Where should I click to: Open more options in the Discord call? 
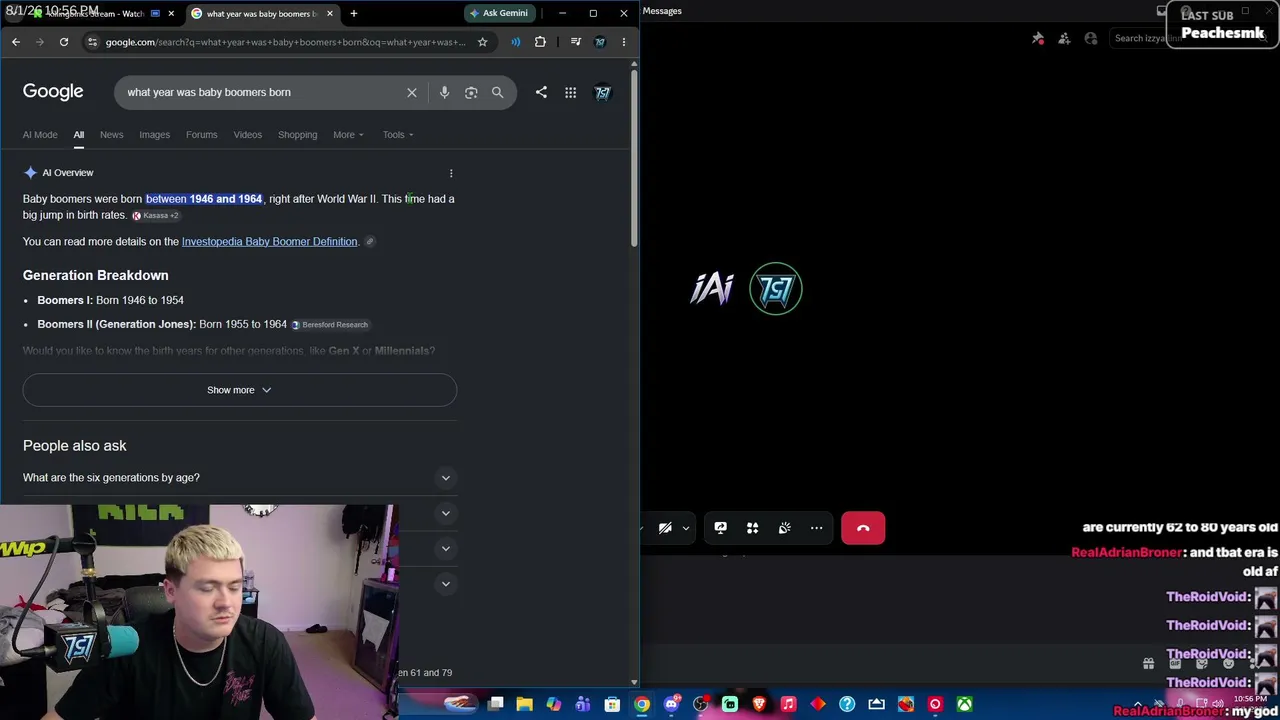click(817, 528)
